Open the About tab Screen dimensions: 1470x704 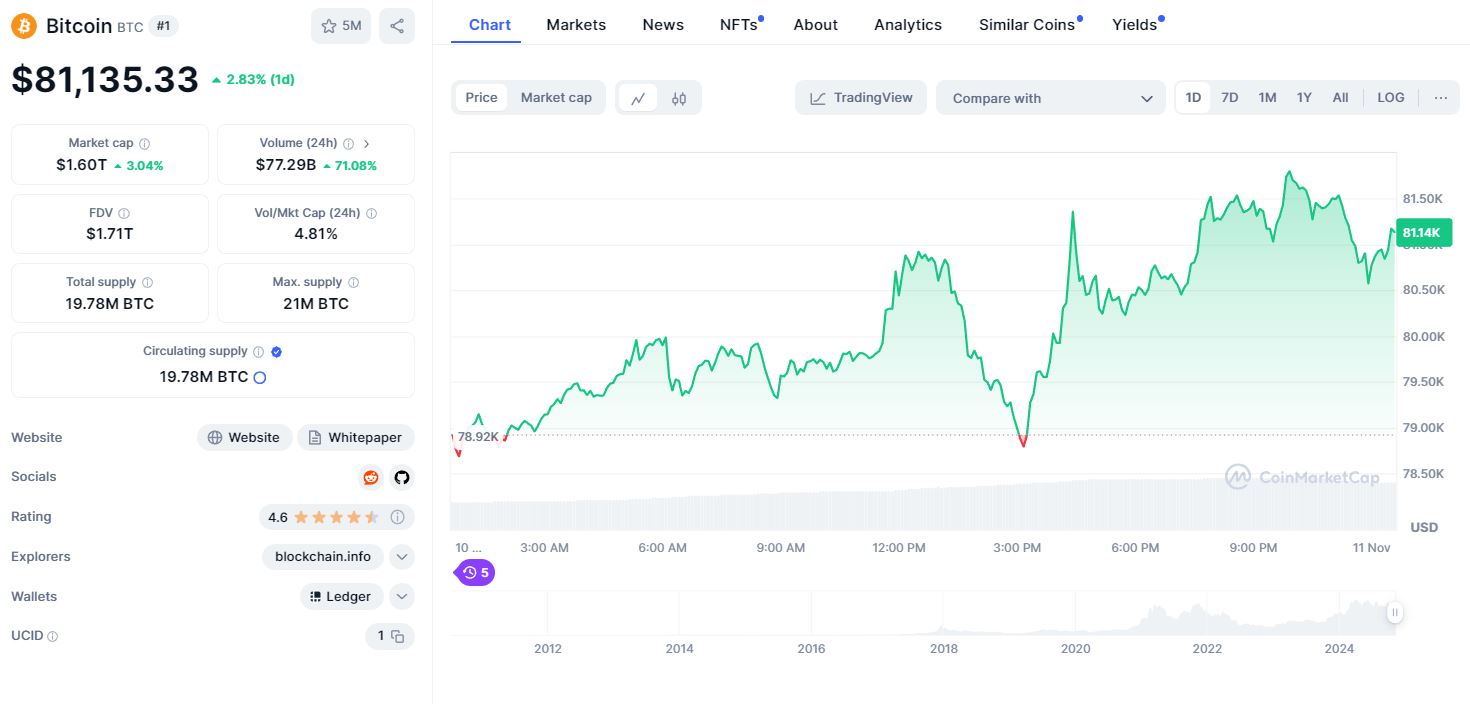(x=816, y=24)
